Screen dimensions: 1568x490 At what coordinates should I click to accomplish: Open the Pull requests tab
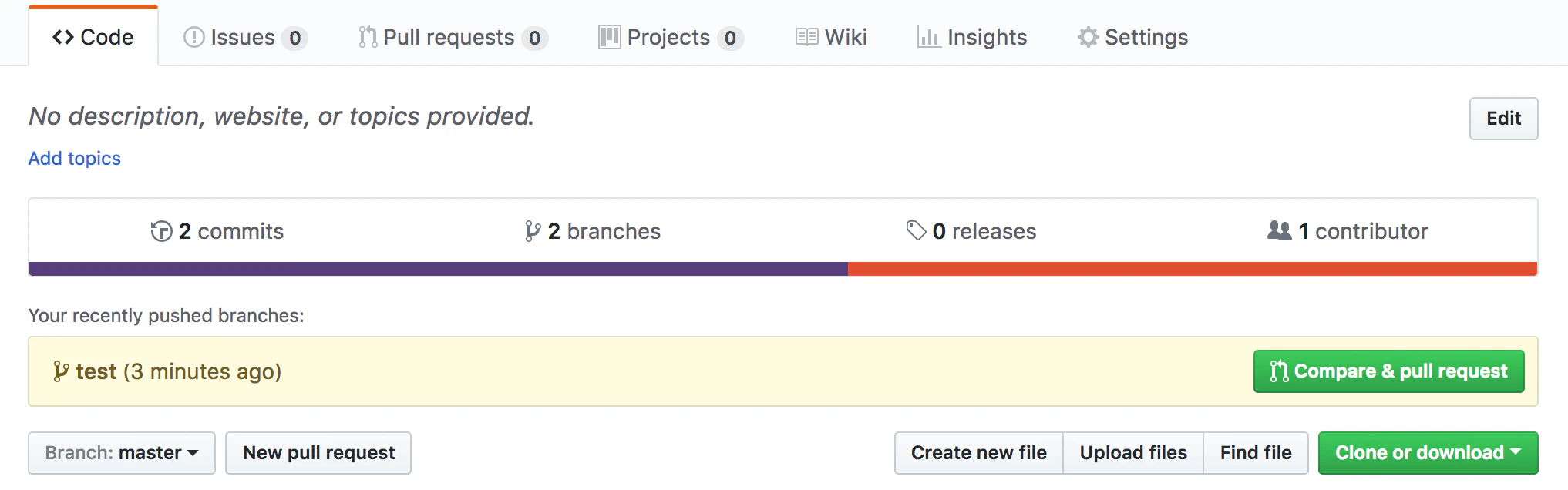(453, 37)
